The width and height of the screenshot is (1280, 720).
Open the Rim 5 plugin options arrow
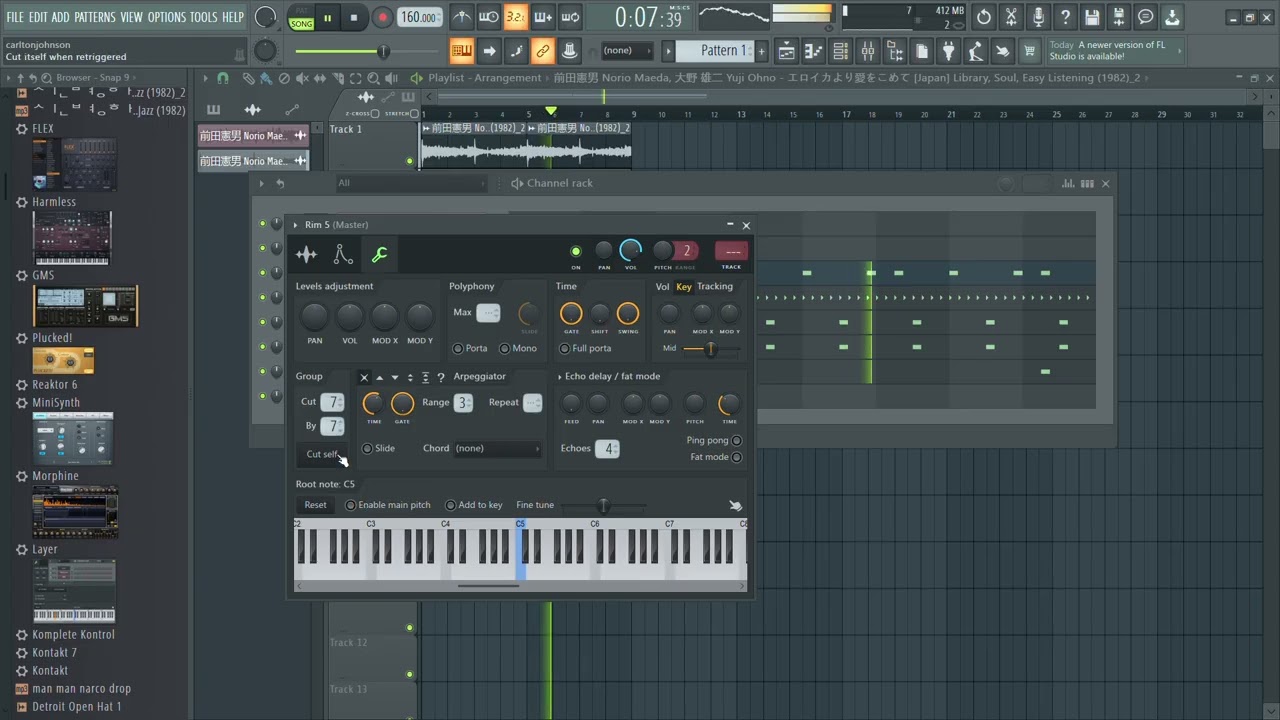296,225
